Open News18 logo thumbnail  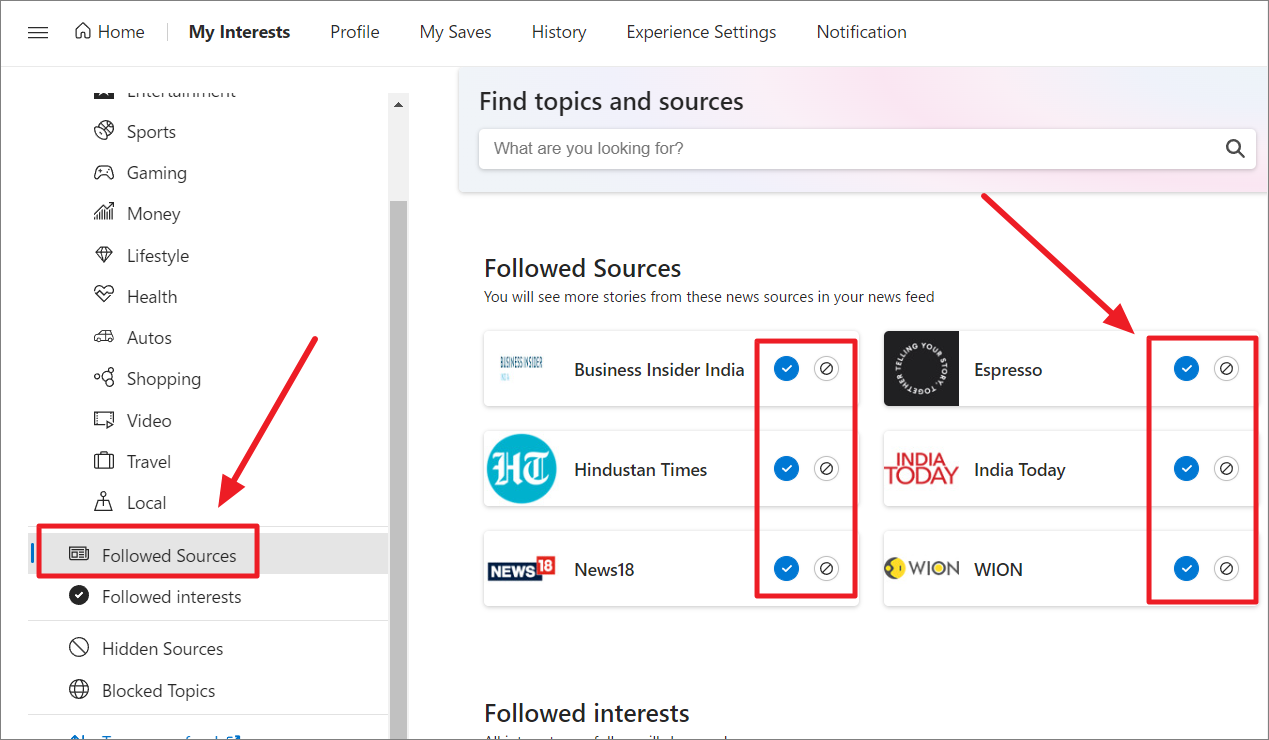click(521, 569)
